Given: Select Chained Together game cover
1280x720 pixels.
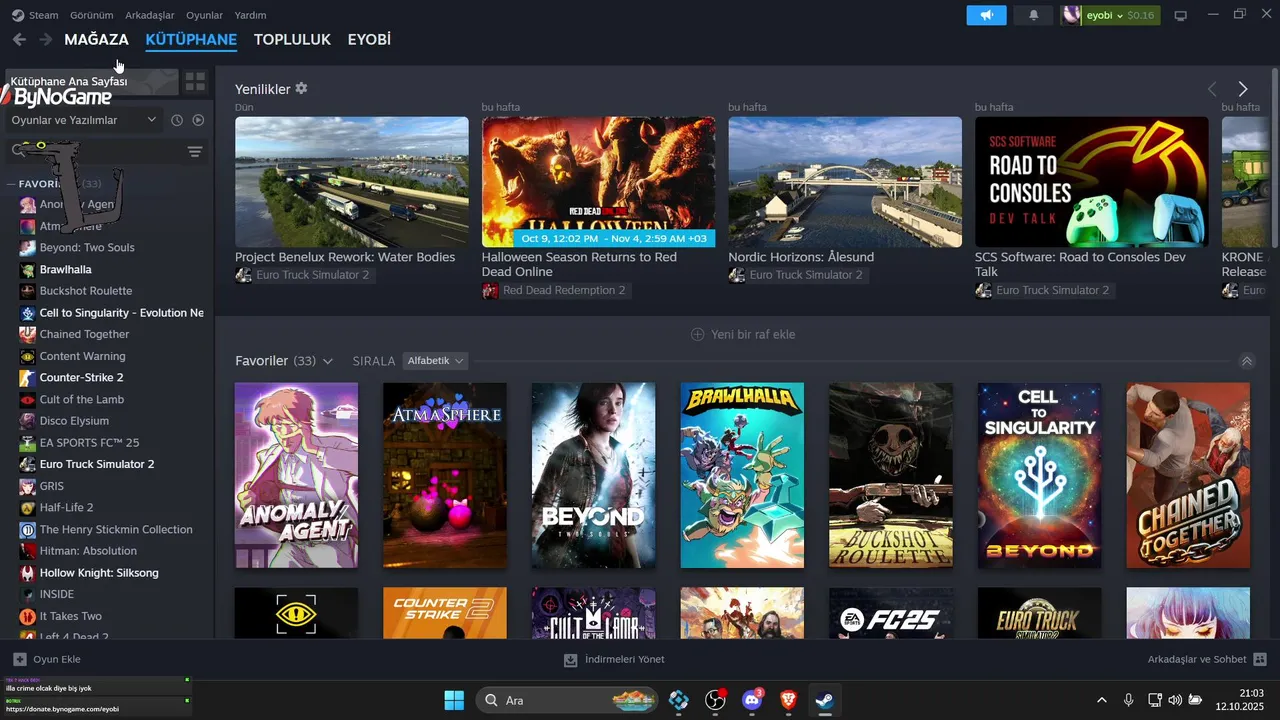Looking at the screenshot, I should pyautogui.click(x=1188, y=475).
